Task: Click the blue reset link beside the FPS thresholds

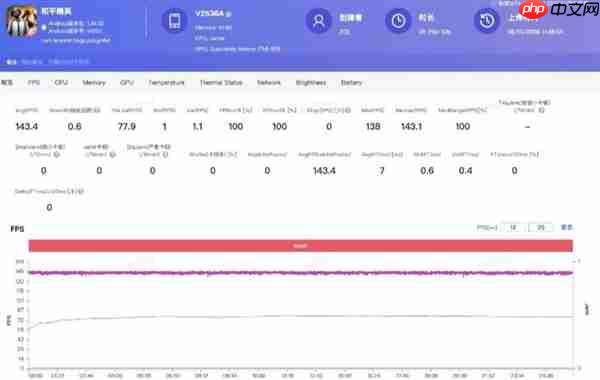Action: [x=566, y=227]
